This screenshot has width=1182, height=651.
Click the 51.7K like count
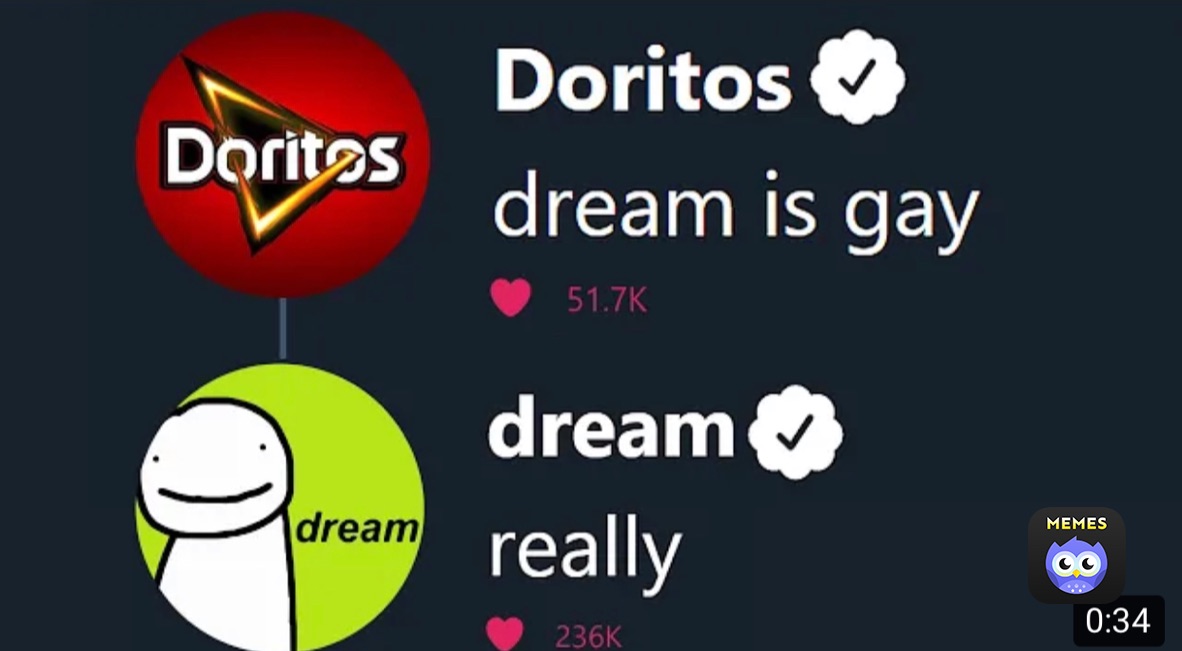(x=607, y=301)
